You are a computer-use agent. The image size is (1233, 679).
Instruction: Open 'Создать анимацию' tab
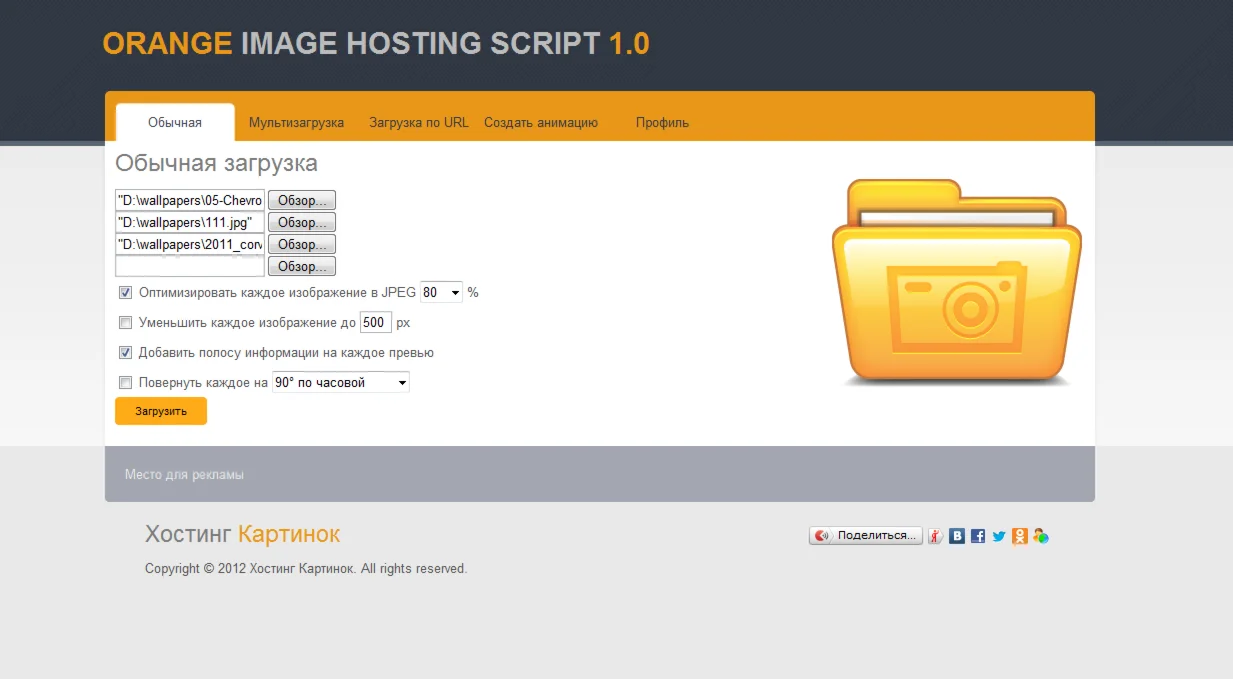(541, 123)
